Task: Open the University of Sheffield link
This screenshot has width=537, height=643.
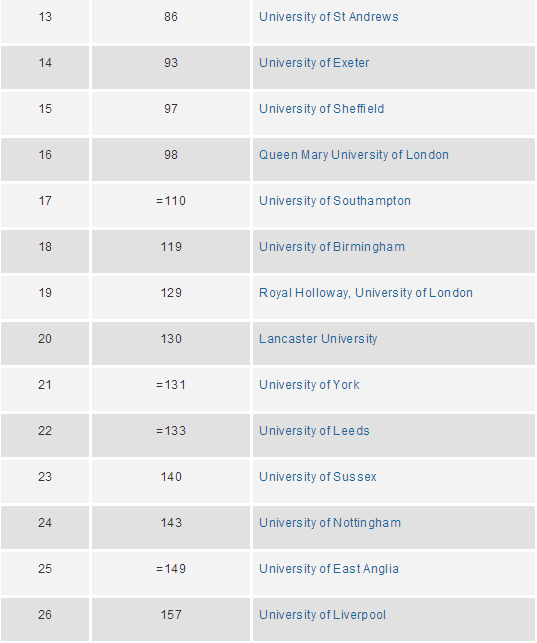Action: [x=321, y=109]
